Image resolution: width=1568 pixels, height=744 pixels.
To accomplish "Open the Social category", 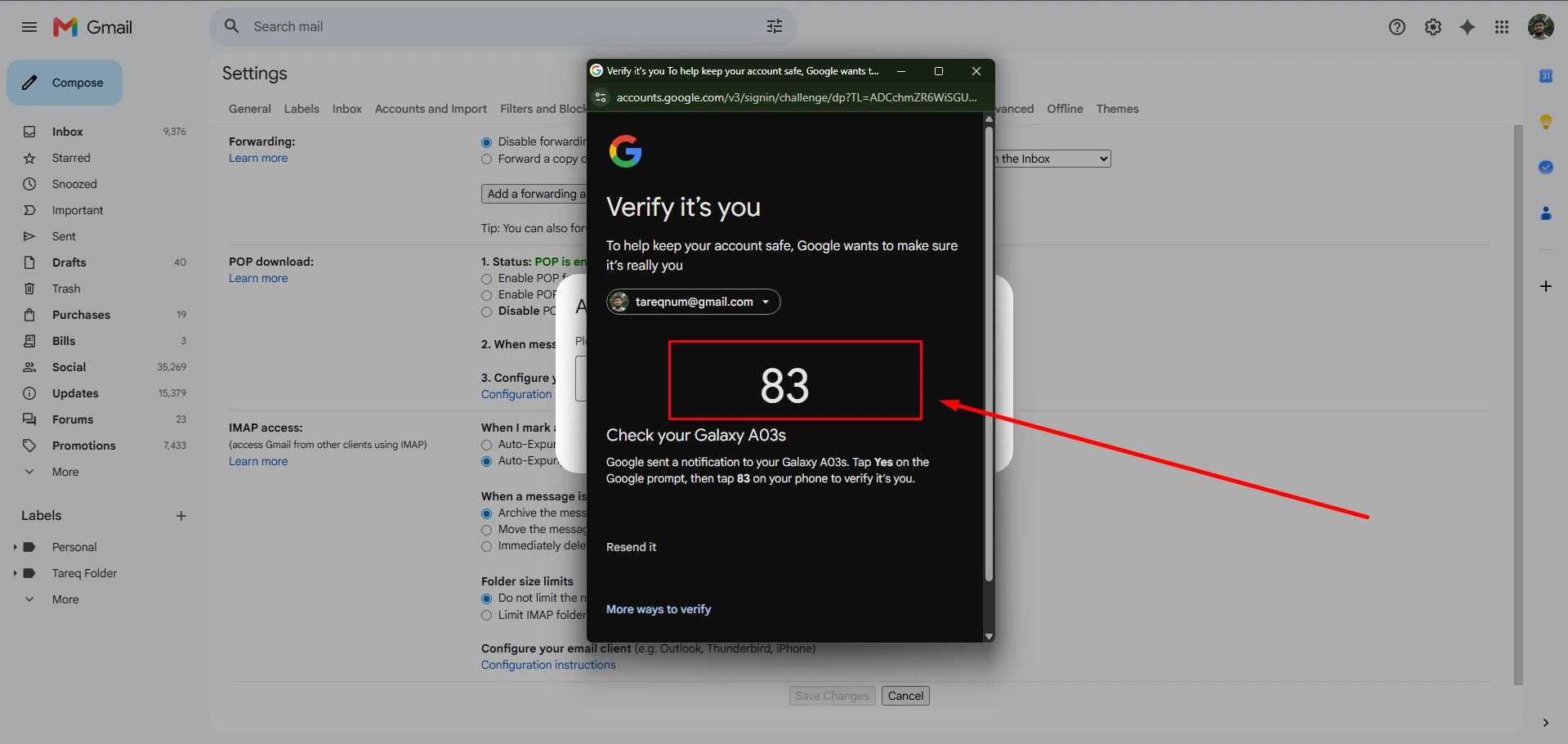I will pos(105,367).
